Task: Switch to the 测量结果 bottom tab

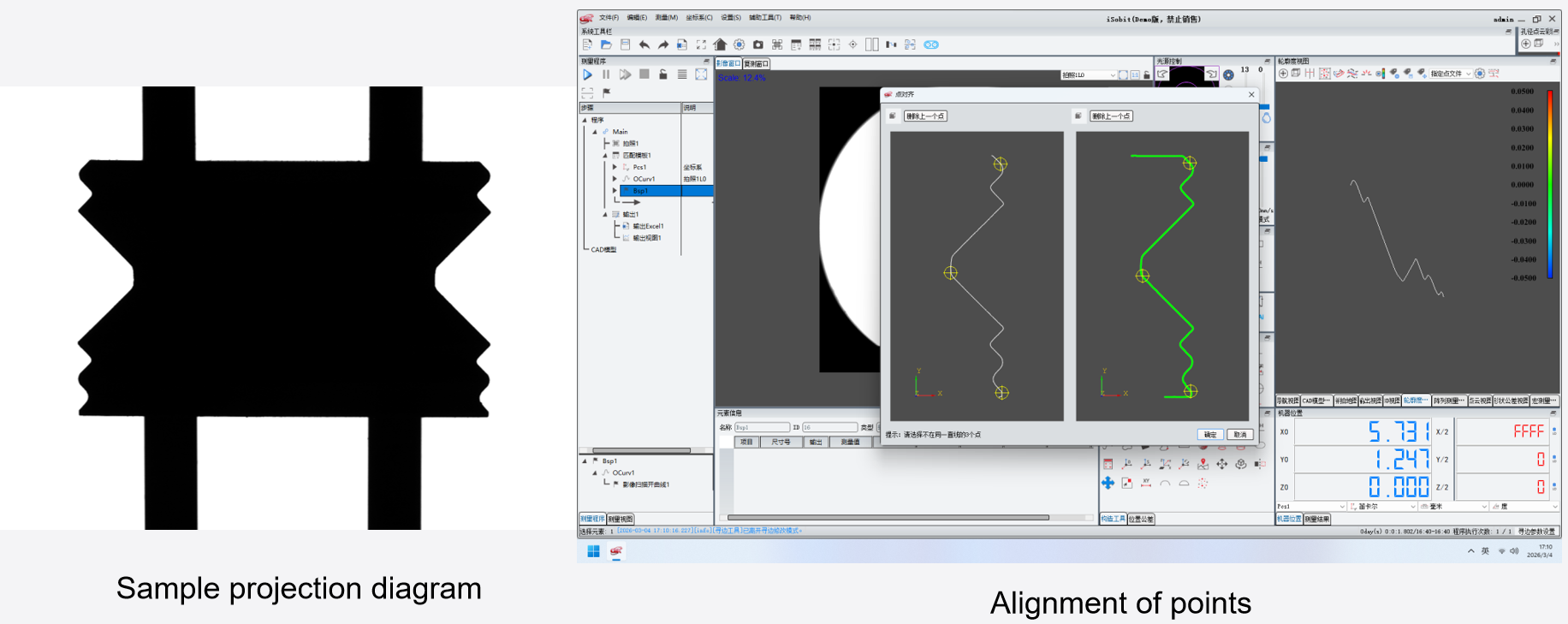Action: pyautogui.click(x=1317, y=519)
